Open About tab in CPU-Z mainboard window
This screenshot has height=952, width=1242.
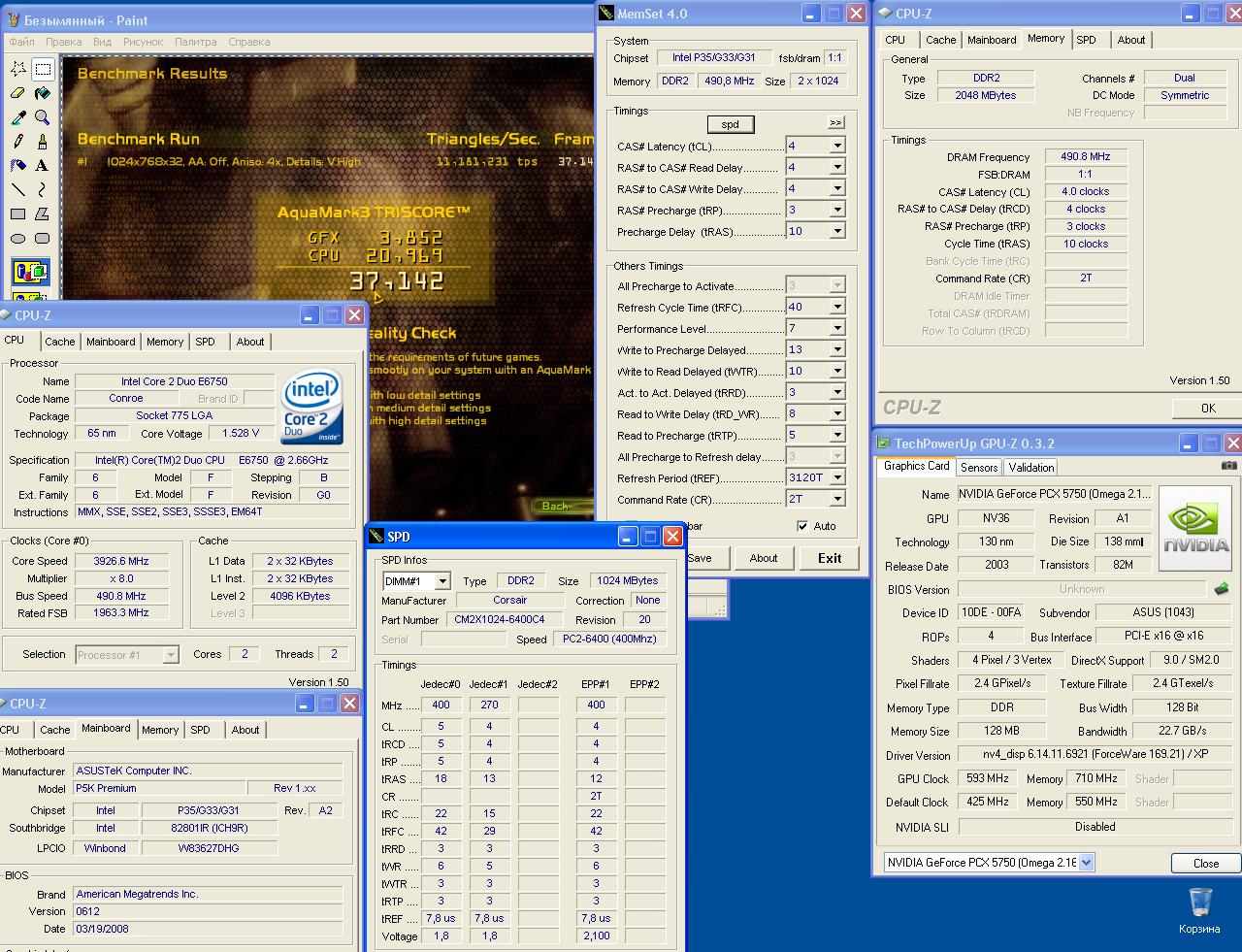[x=245, y=730]
